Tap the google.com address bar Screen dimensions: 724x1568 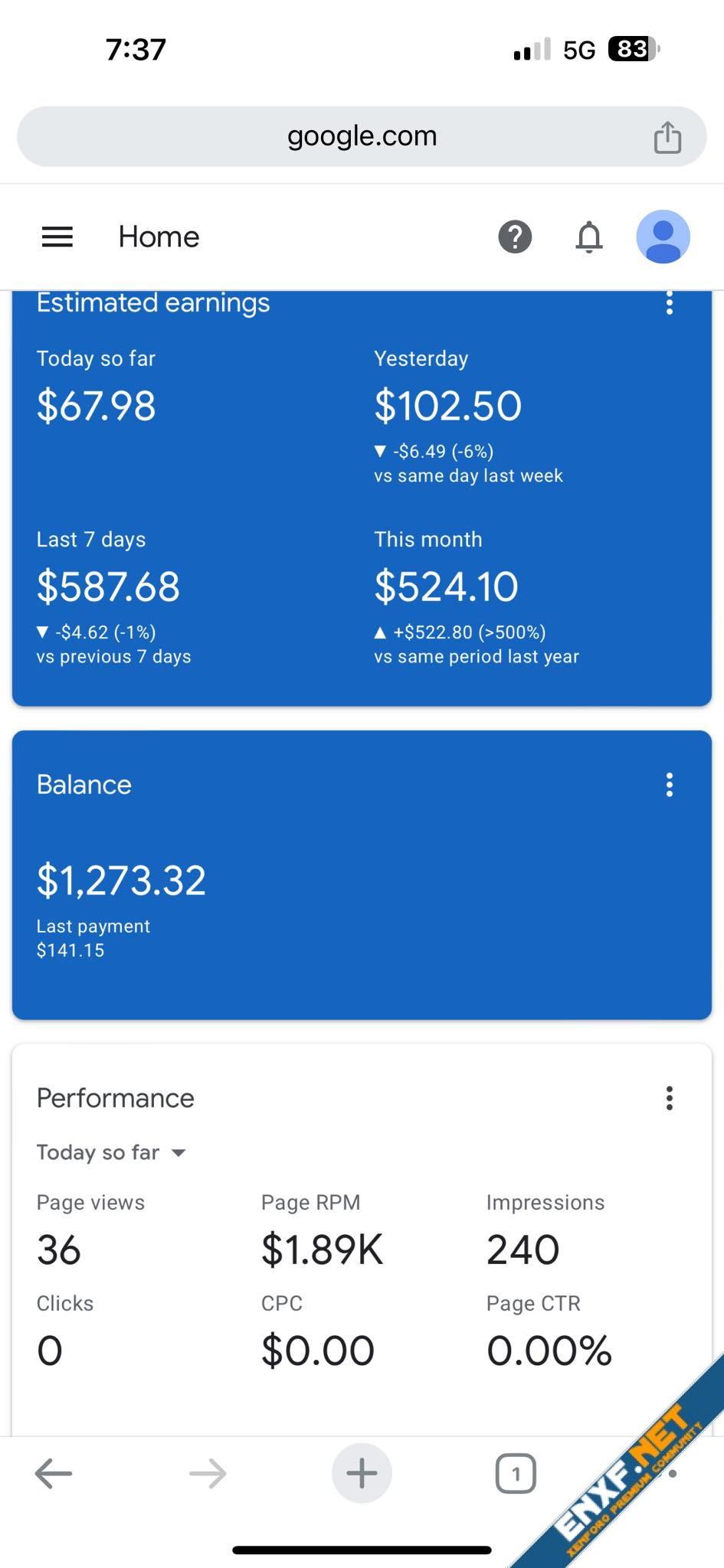[x=362, y=136]
